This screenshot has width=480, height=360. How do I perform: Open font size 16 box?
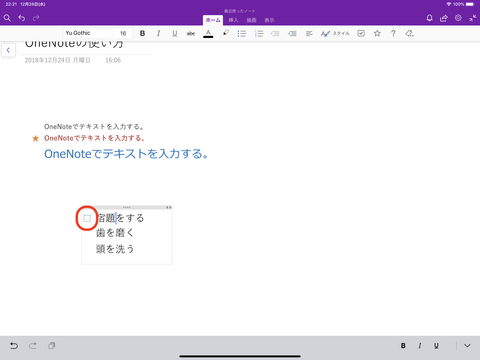pyautogui.click(x=123, y=33)
